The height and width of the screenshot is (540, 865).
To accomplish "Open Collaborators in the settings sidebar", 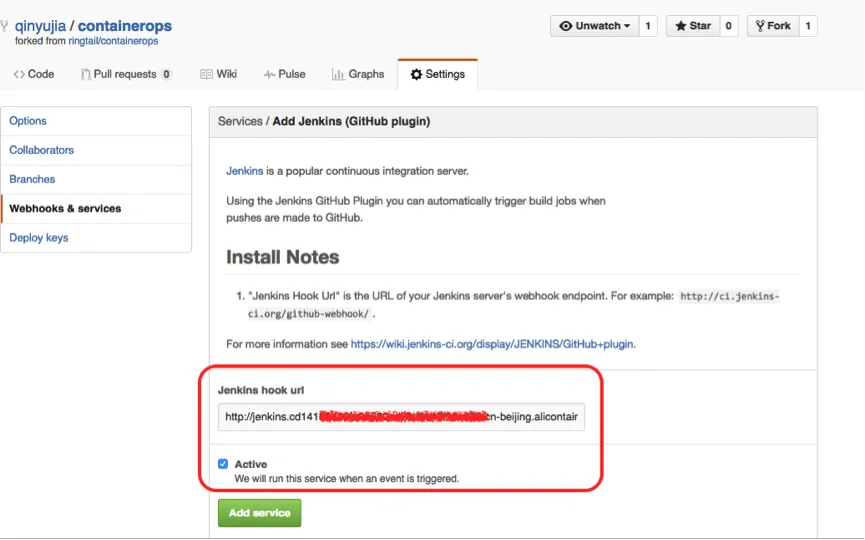I will [96, 150].
